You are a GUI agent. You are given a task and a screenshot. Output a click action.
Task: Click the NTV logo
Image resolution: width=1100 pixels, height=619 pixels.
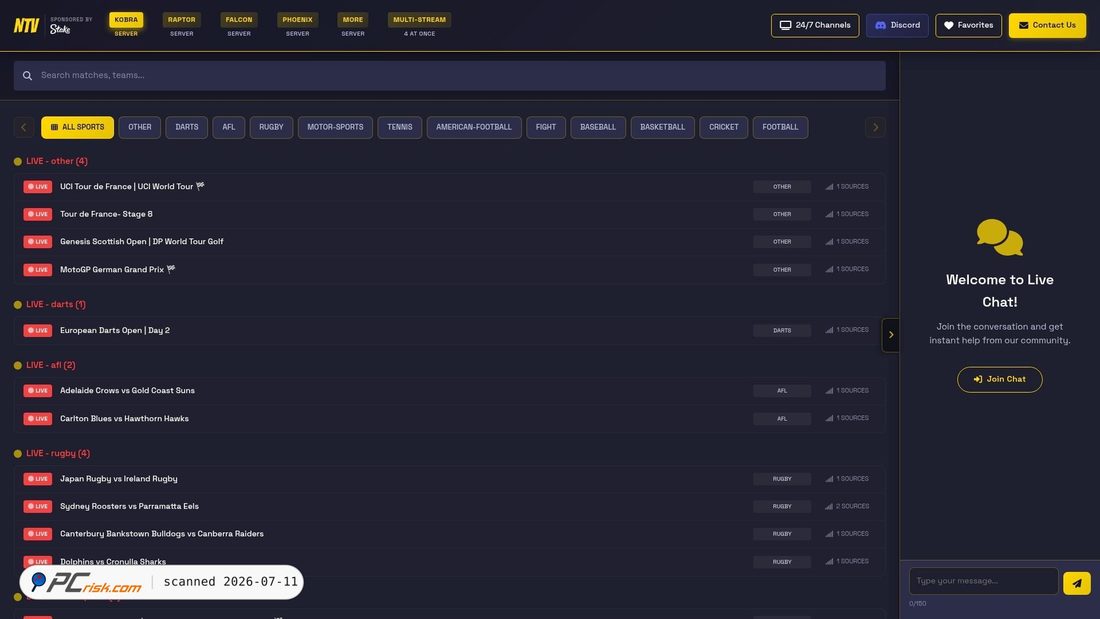click(26, 25)
